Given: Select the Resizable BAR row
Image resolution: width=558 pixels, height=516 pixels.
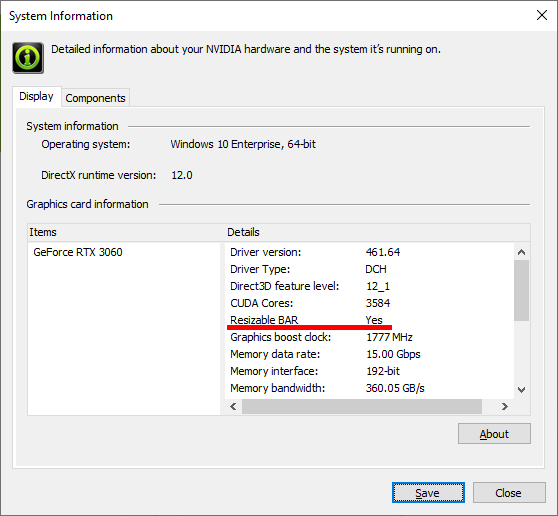Looking at the screenshot, I should click(x=370, y=320).
